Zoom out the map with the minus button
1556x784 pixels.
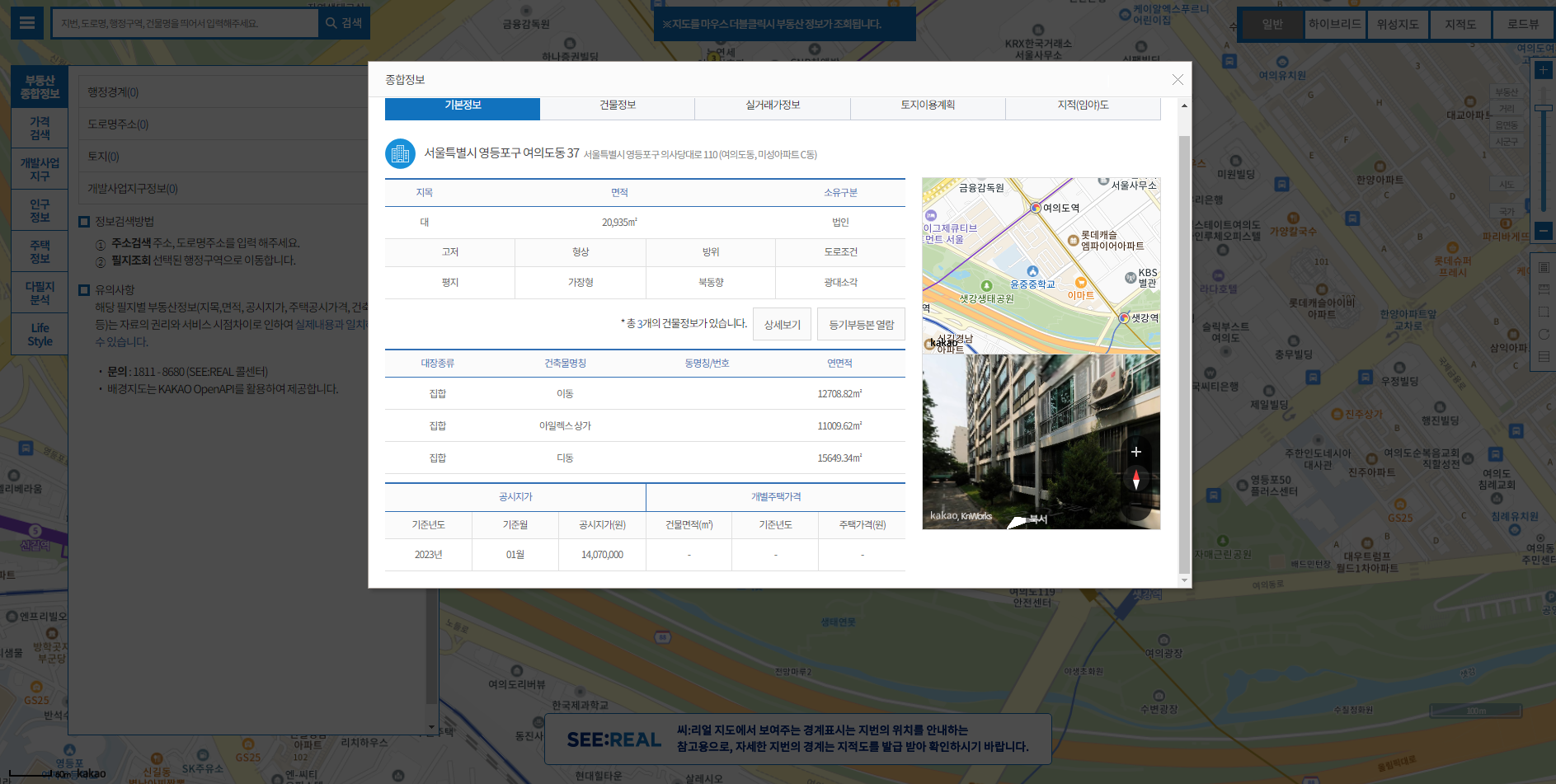[x=1544, y=231]
